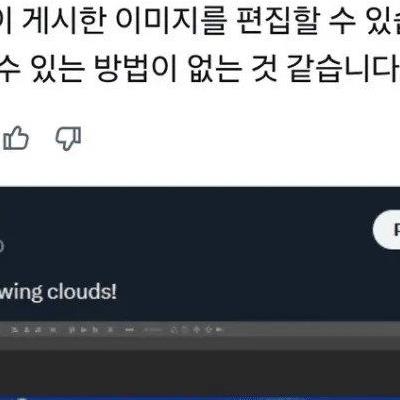The image size is (400, 400).
Task: Click the circular rotate icon in the toolbar strip
Action: point(173,330)
